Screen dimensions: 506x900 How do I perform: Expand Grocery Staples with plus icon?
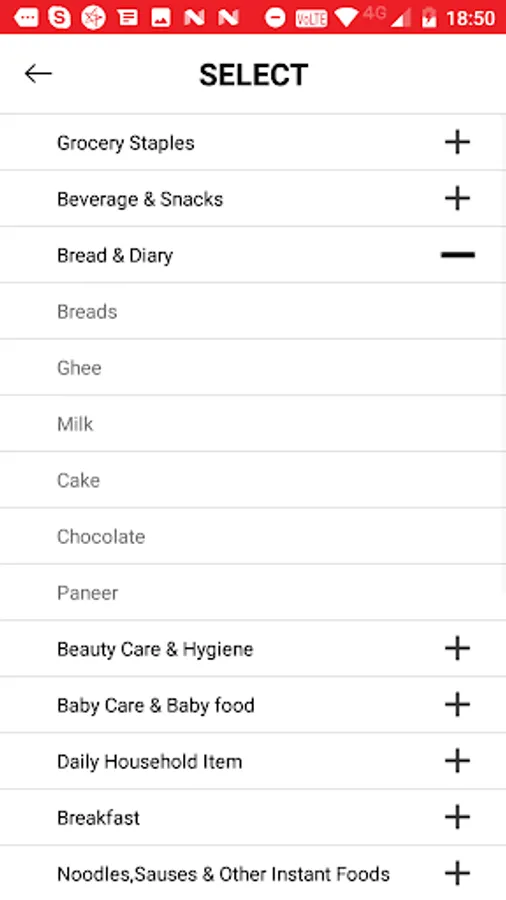coord(457,142)
